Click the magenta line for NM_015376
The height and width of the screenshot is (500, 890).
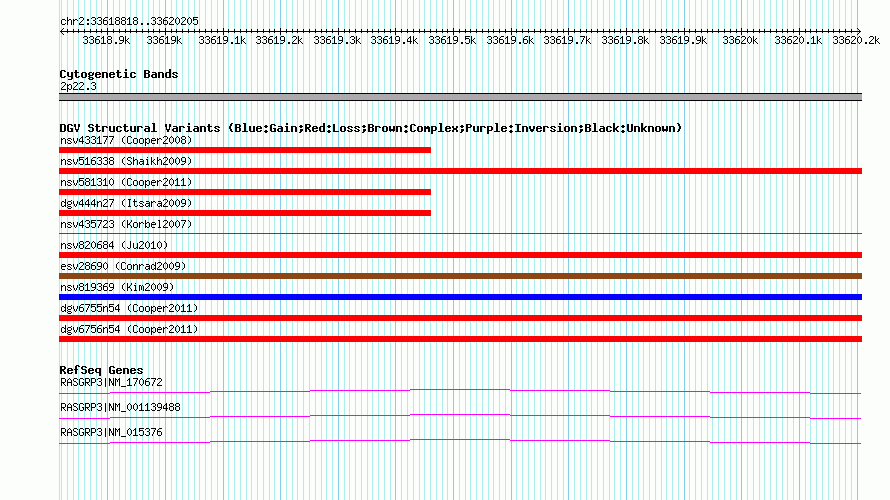click(x=460, y=442)
